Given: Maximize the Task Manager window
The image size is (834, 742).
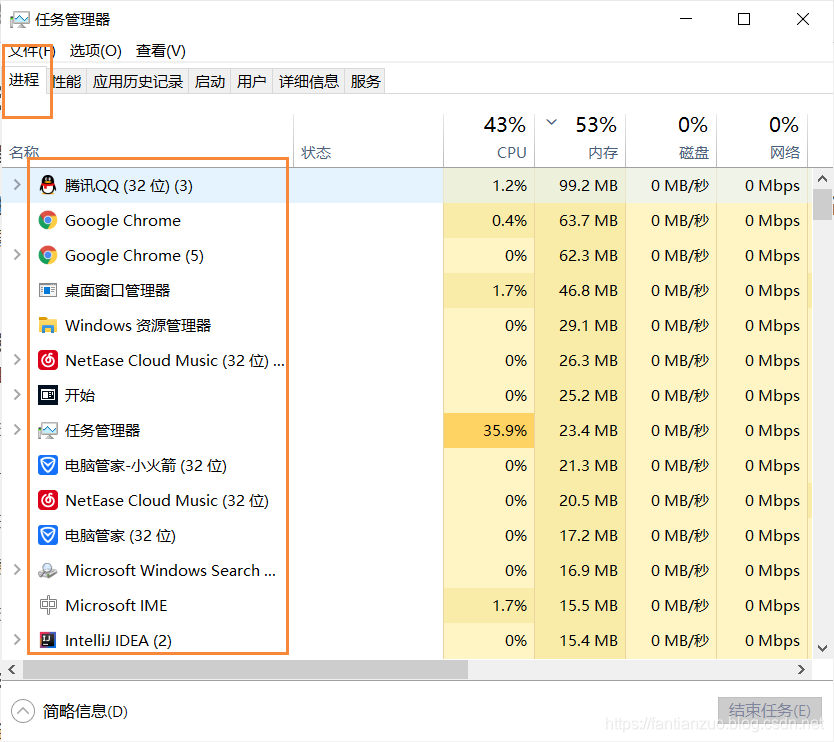Looking at the screenshot, I should click(x=744, y=19).
